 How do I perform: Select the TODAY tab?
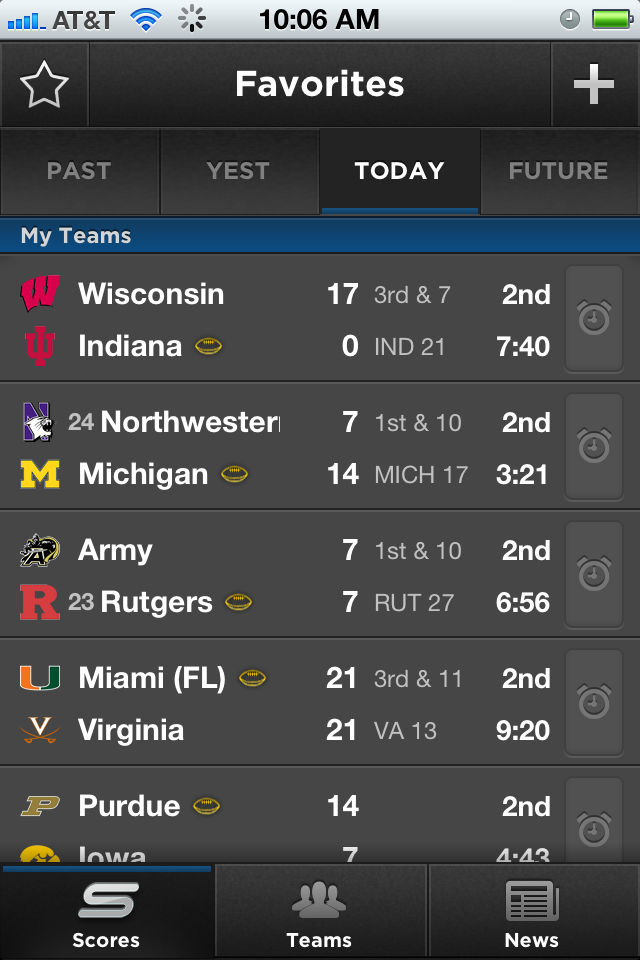point(399,171)
